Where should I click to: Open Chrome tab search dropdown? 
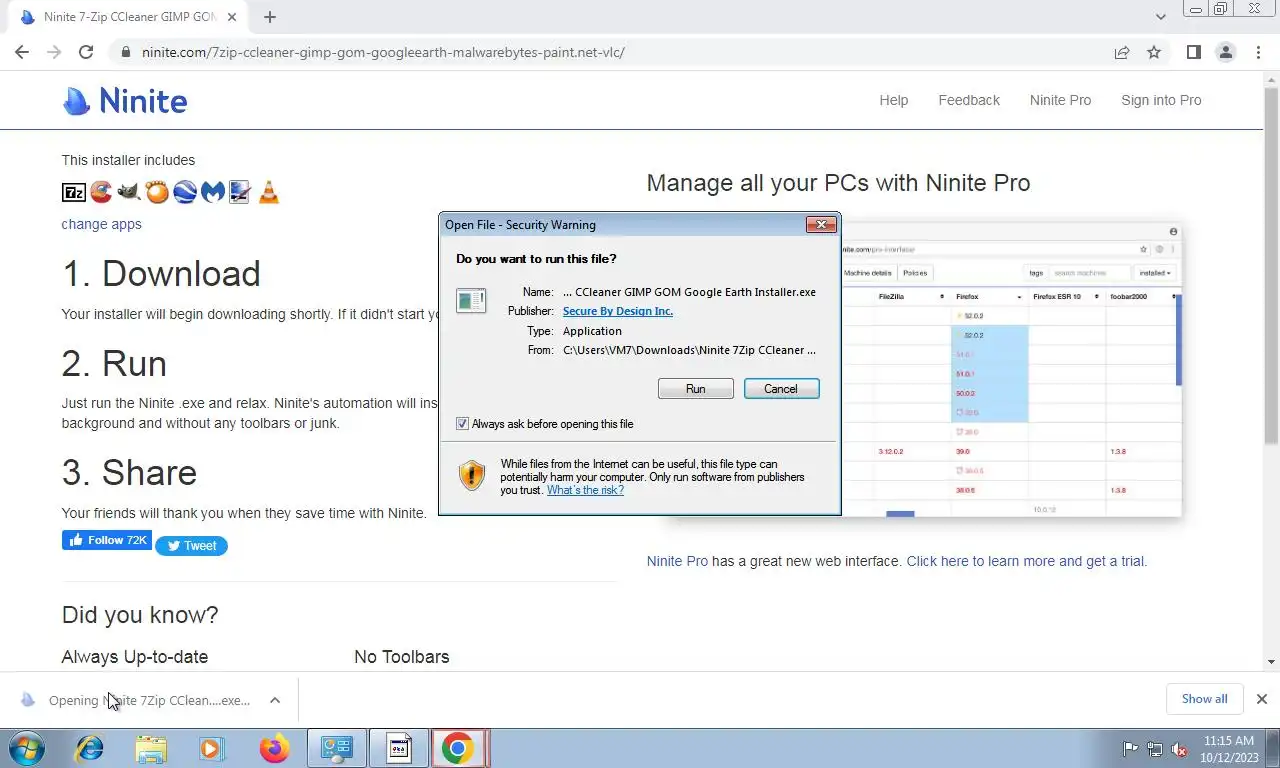(1161, 17)
